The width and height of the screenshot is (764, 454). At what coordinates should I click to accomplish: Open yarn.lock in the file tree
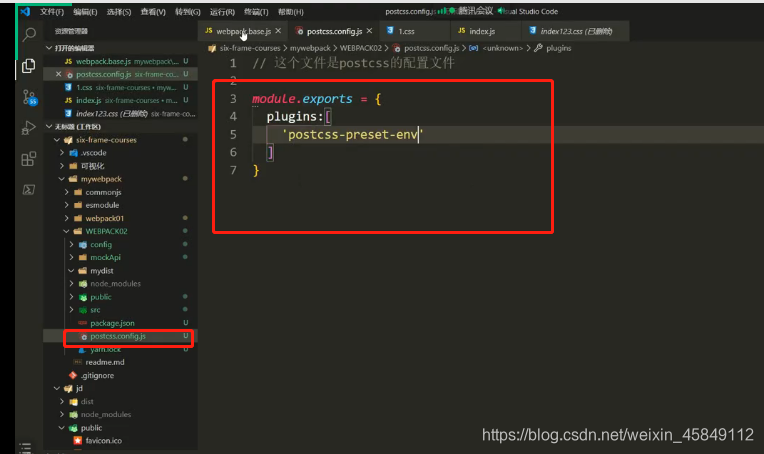[x=105, y=349]
